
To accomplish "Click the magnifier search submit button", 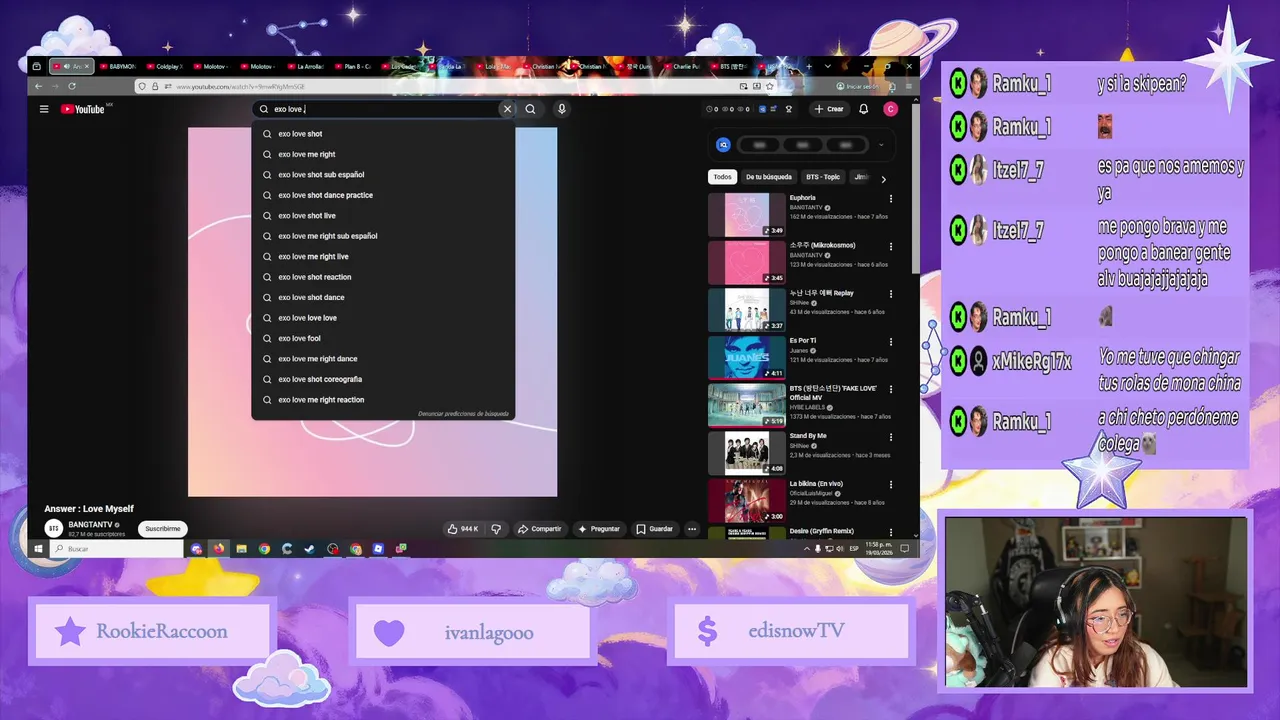I will [531, 109].
